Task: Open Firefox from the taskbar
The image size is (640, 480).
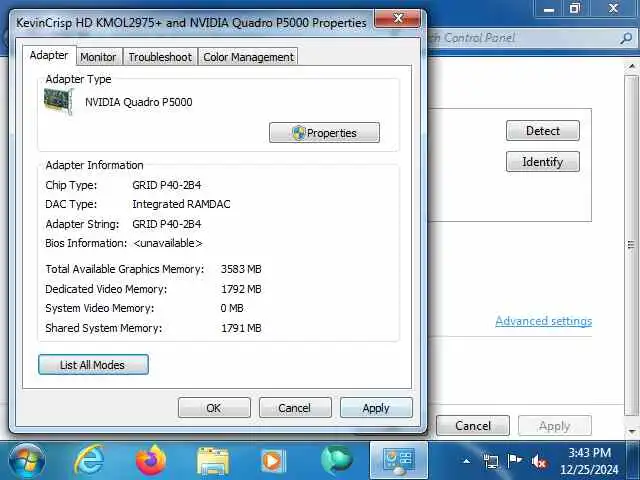Action: point(151,460)
